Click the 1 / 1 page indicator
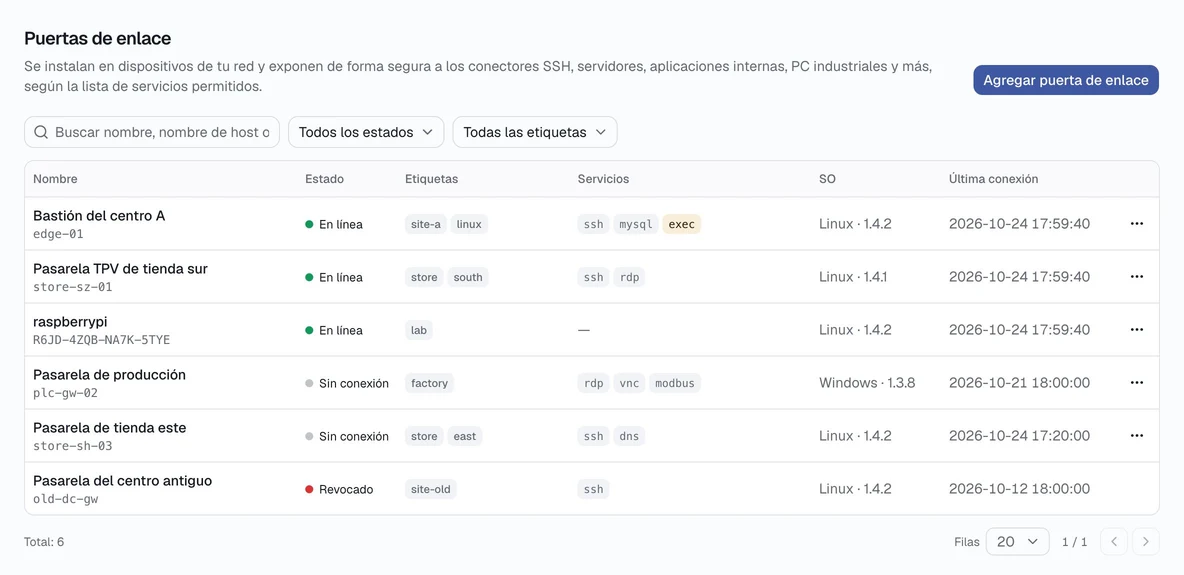This screenshot has width=1184, height=575. (1075, 542)
